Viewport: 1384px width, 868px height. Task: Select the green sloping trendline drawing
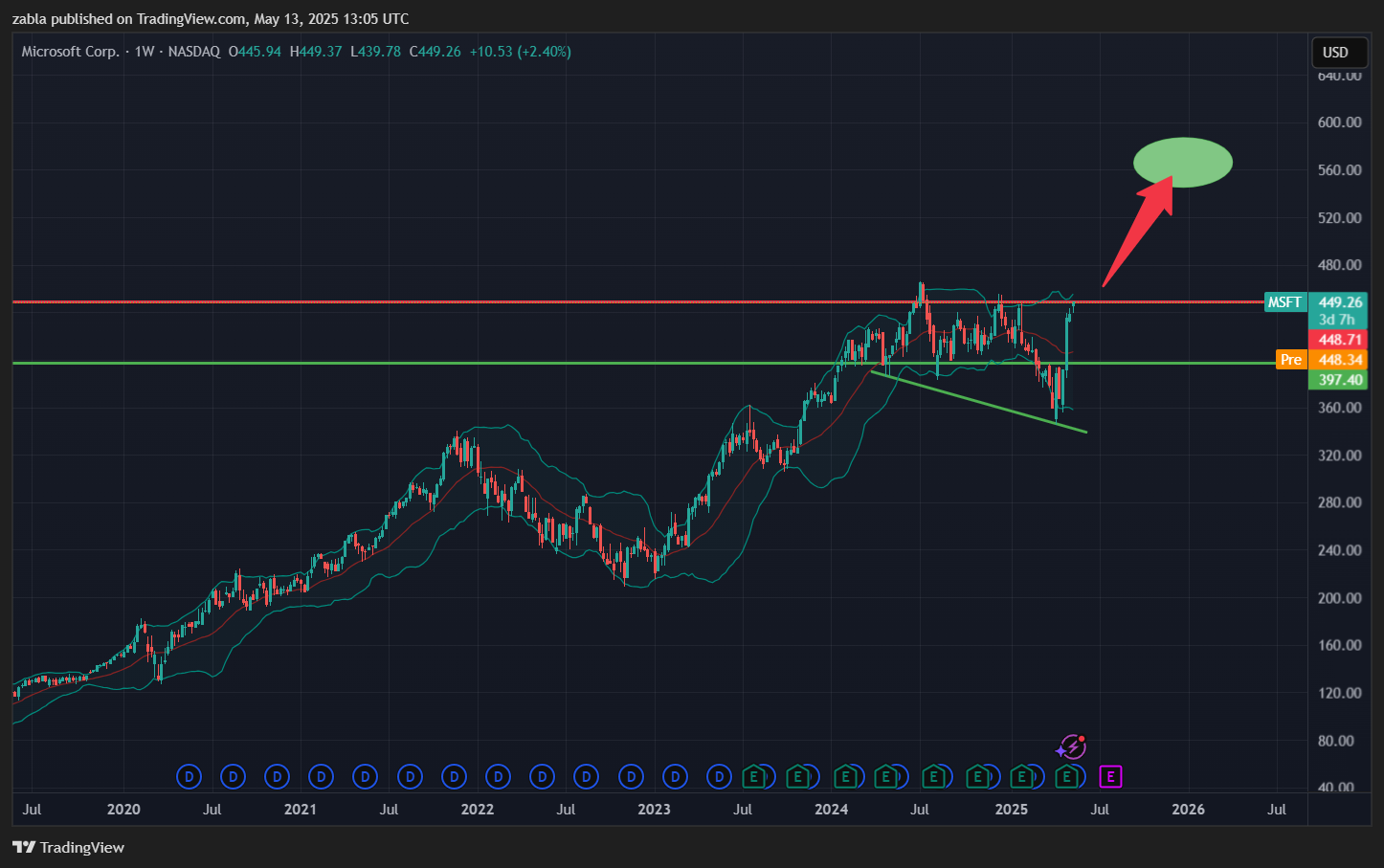[979, 402]
